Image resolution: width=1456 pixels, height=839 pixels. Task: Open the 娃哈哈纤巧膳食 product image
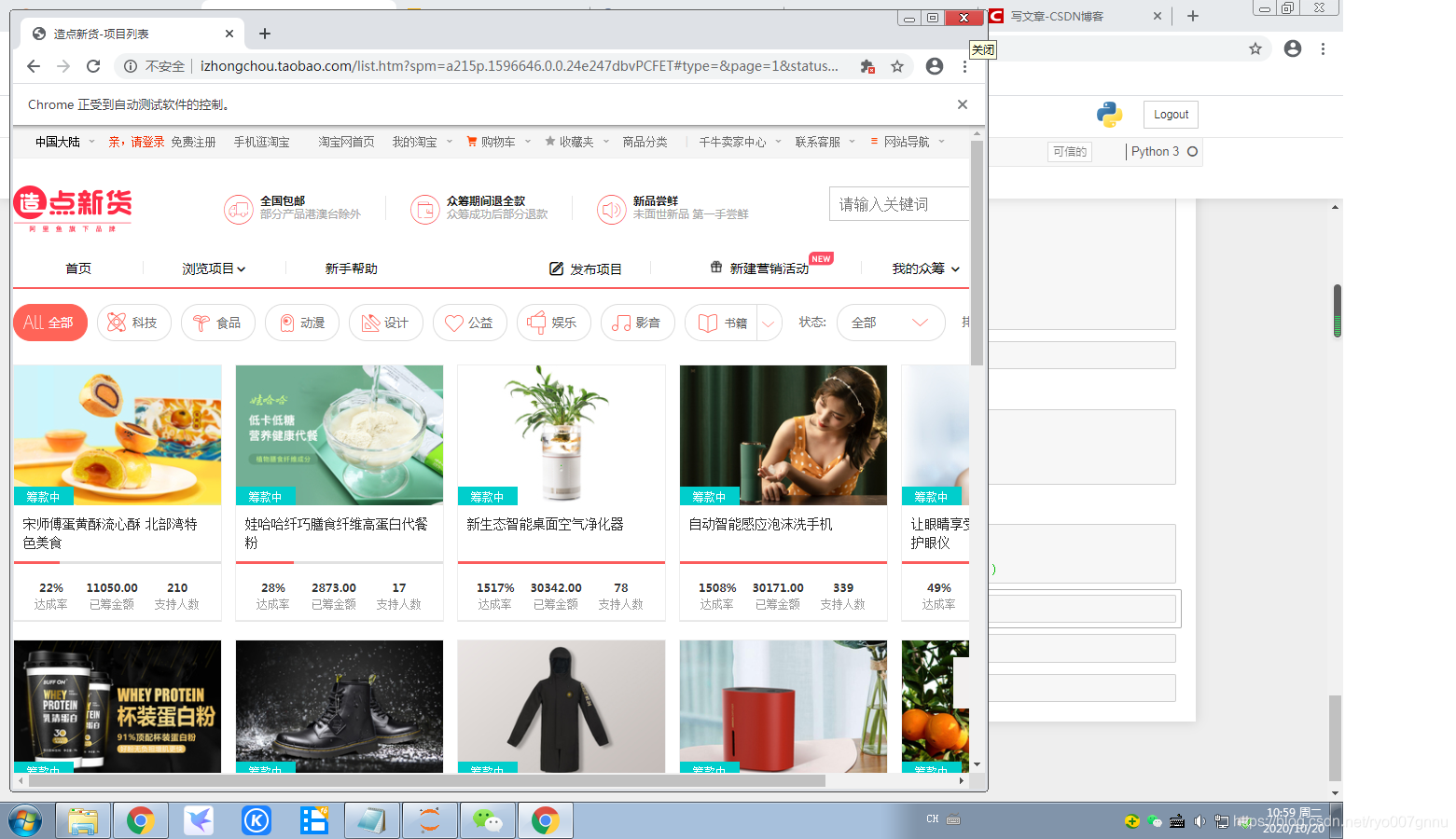[340, 435]
